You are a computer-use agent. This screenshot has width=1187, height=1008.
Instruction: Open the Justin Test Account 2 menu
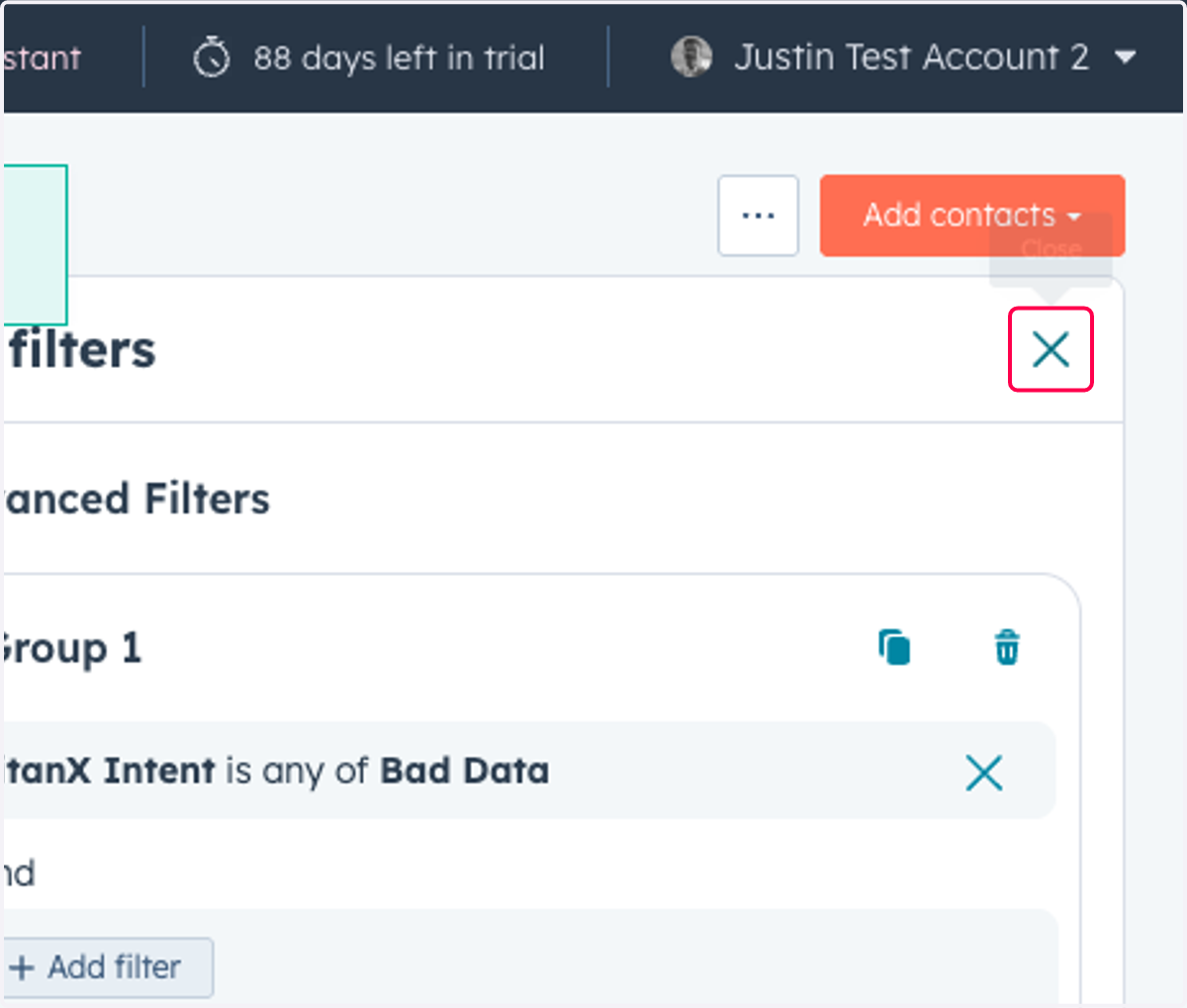[903, 57]
